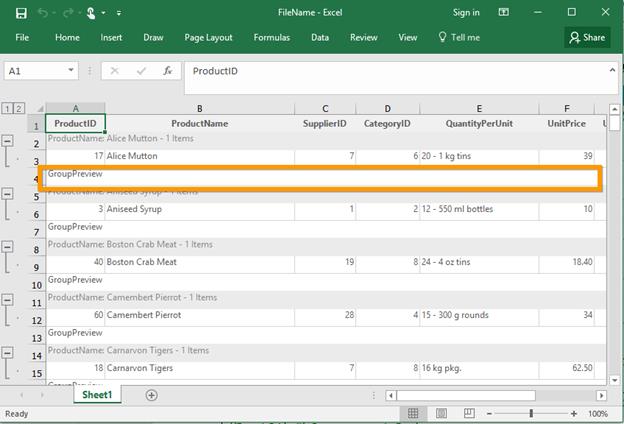Collapse the Boston Crab Meat group
The height and width of the screenshot is (424, 624).
pyautogui.click(x=8, y=247)
